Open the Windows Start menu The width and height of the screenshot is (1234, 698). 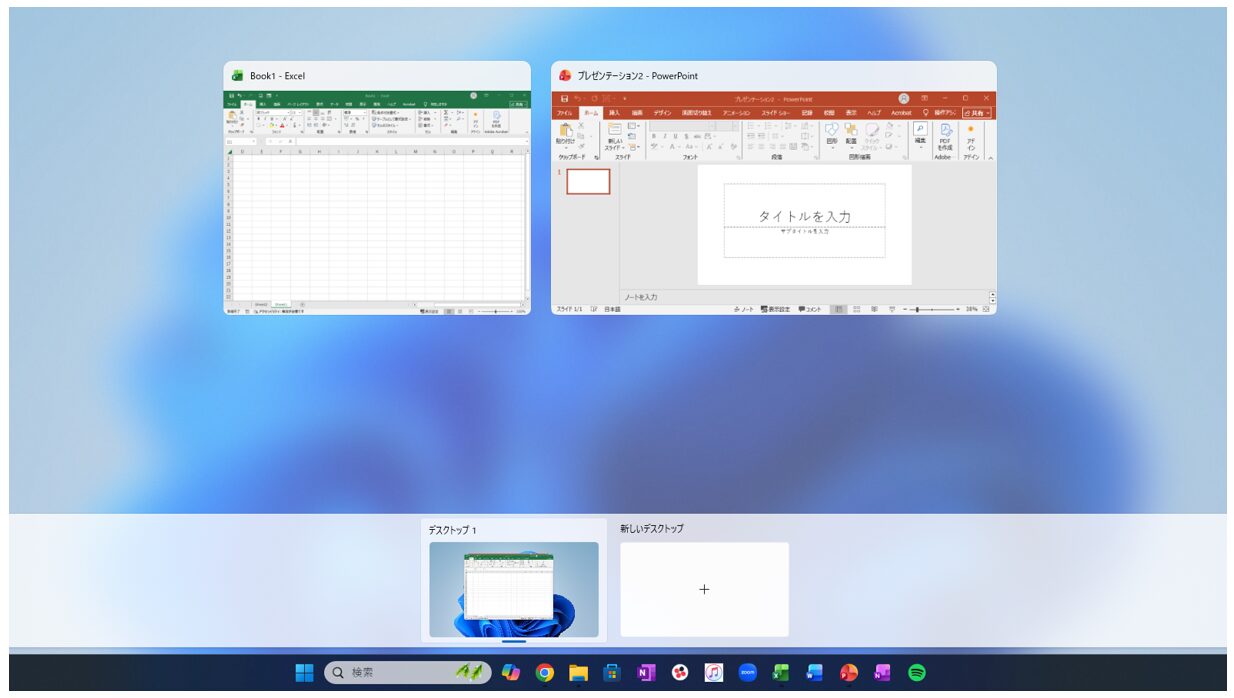coord(304,673)
